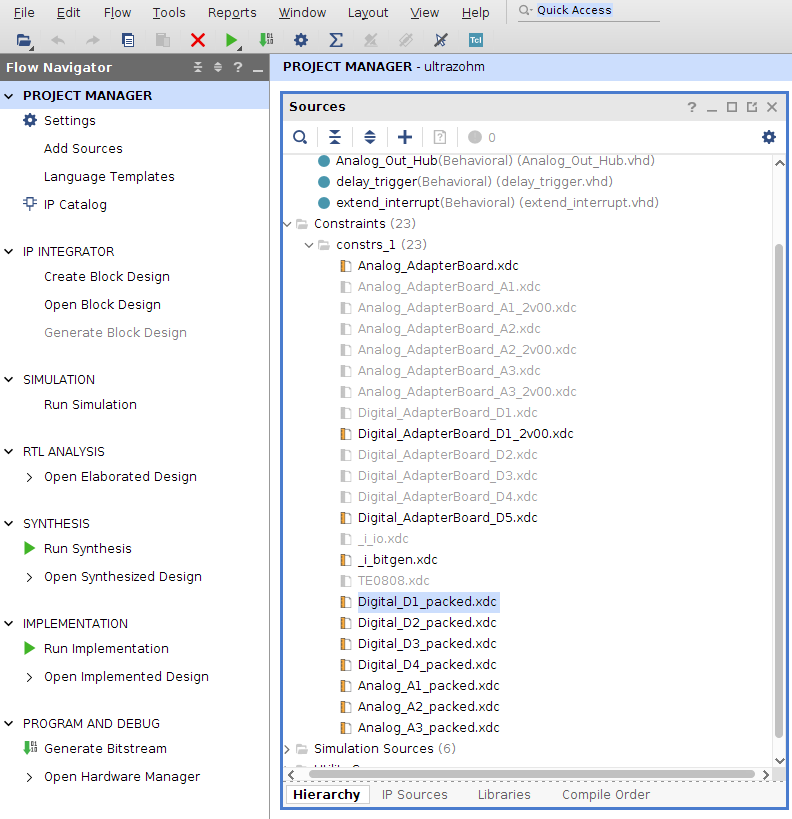Image resolution: width=792 pixels, height=819 pixels.
Task: Collapse the PROJECT MANAGER section
Action: pyautogui.click(x=10, y=96)
